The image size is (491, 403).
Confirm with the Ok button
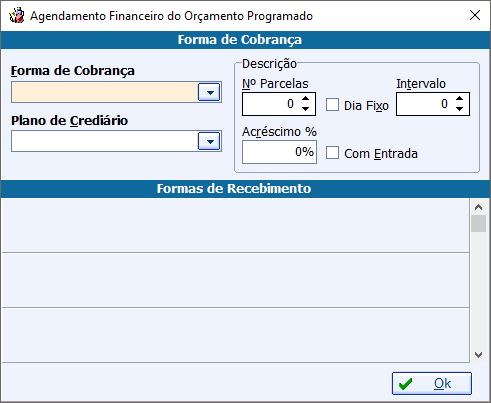432,384
